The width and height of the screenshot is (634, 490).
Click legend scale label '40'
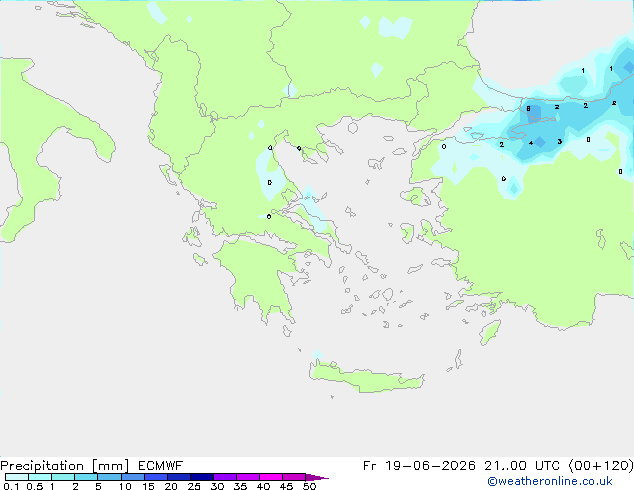pyautogui.click(x=263, y=486)
